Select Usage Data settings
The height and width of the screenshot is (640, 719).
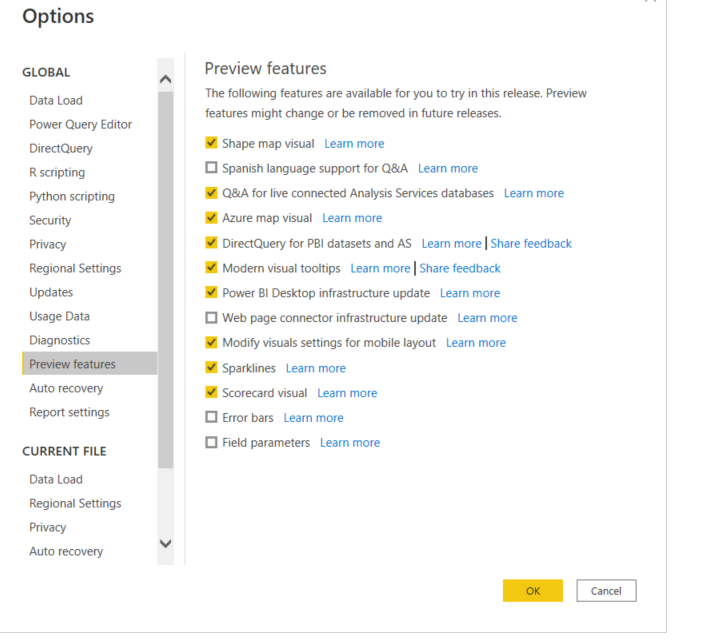(x=59, y=316)
